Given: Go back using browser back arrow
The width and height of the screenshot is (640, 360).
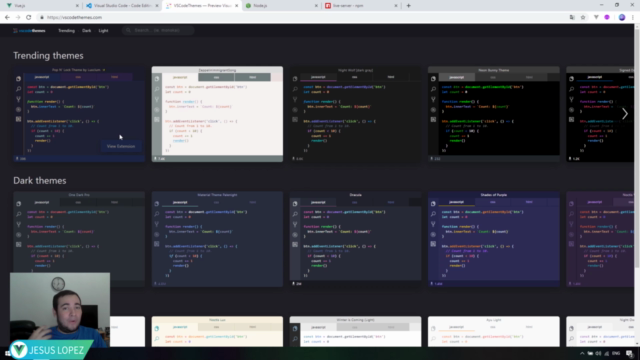Looking at the screenshot, I should coord(7,17).
